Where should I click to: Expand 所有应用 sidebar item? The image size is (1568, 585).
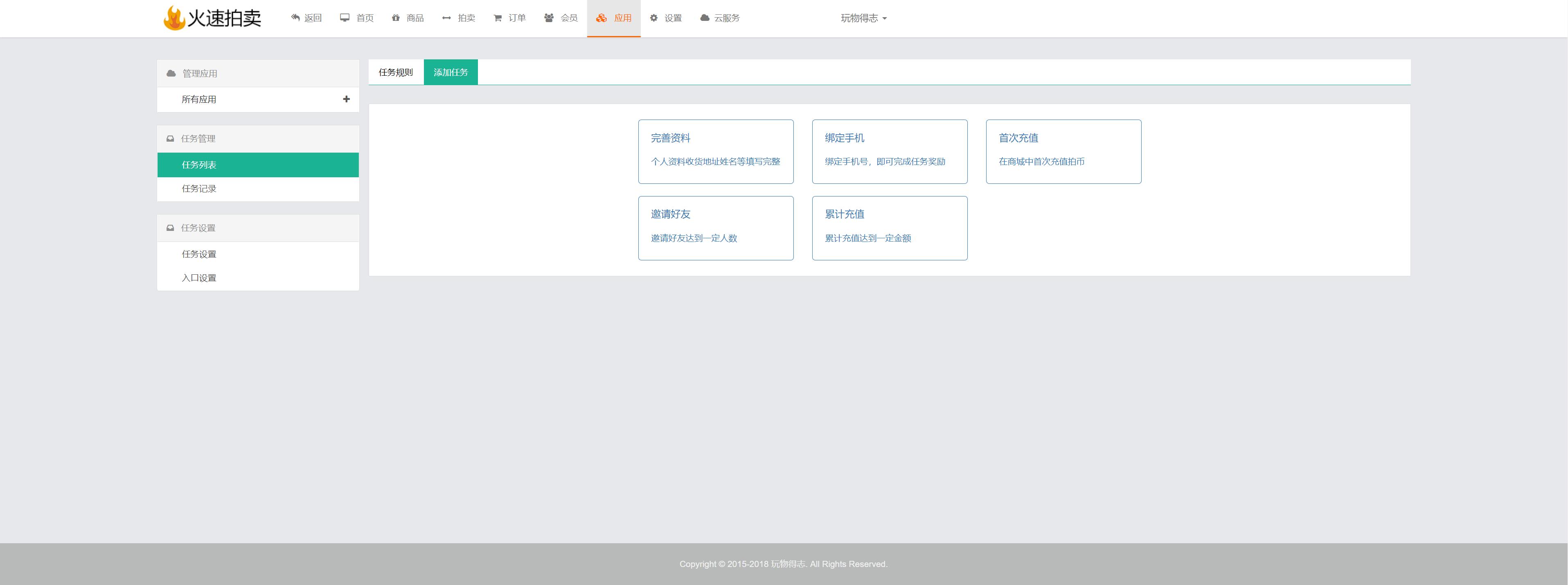[x=346, y=99]
